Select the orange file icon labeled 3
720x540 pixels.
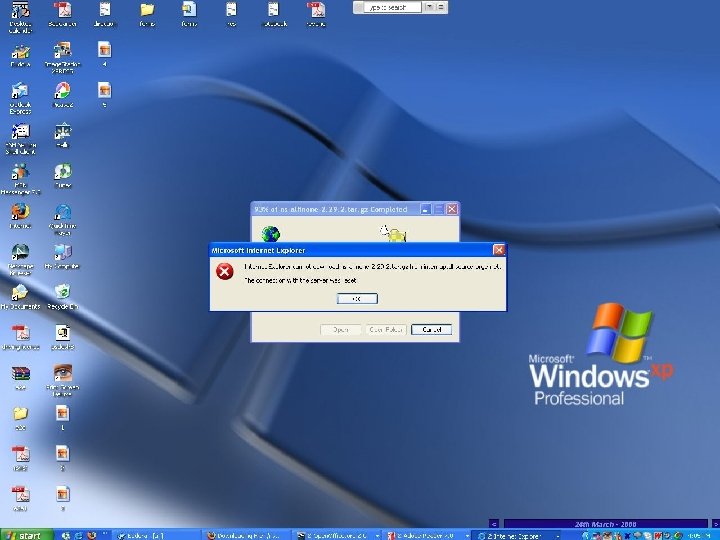62,495
